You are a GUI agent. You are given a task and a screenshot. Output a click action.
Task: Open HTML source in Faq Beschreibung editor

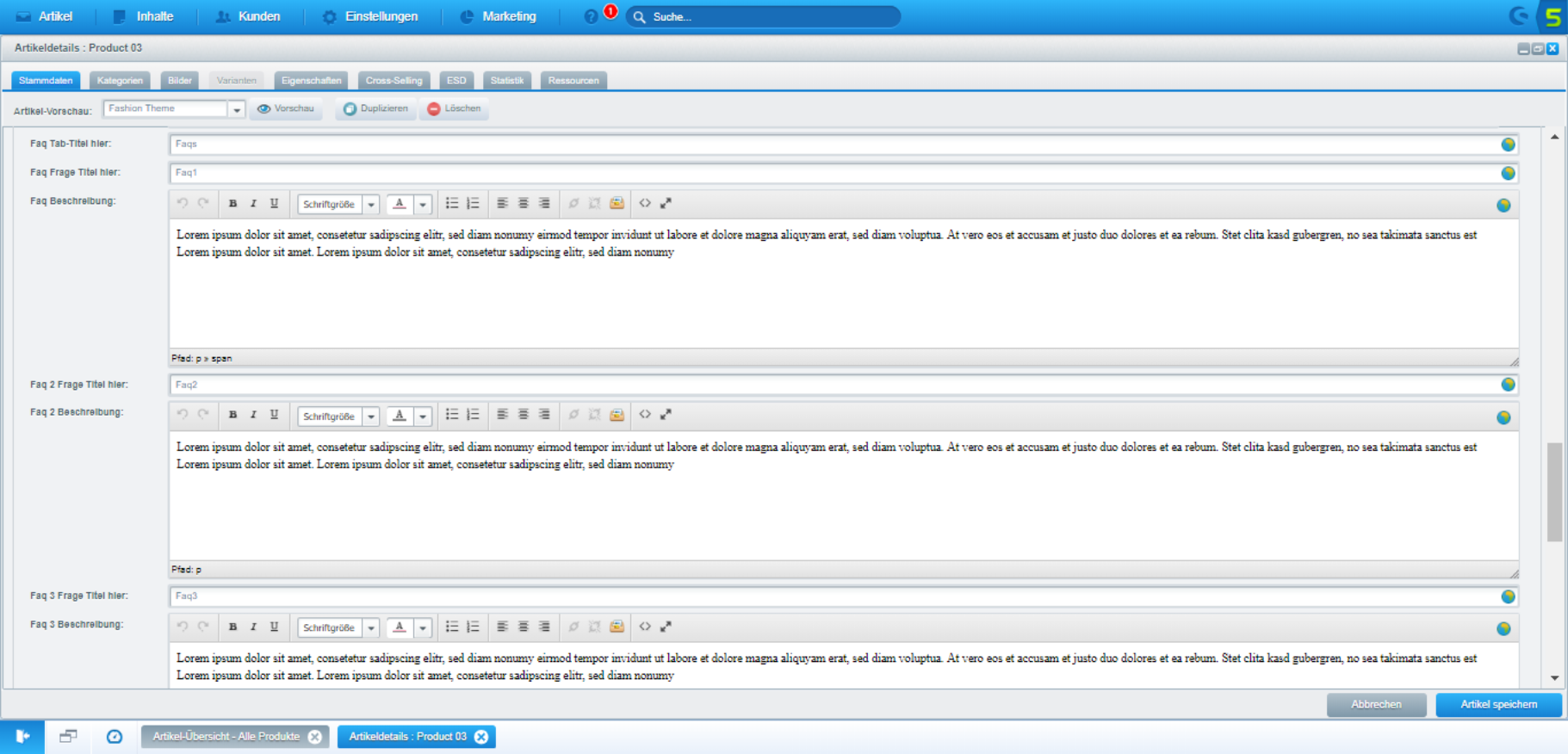pyautogui.click(x=645, y=204)
